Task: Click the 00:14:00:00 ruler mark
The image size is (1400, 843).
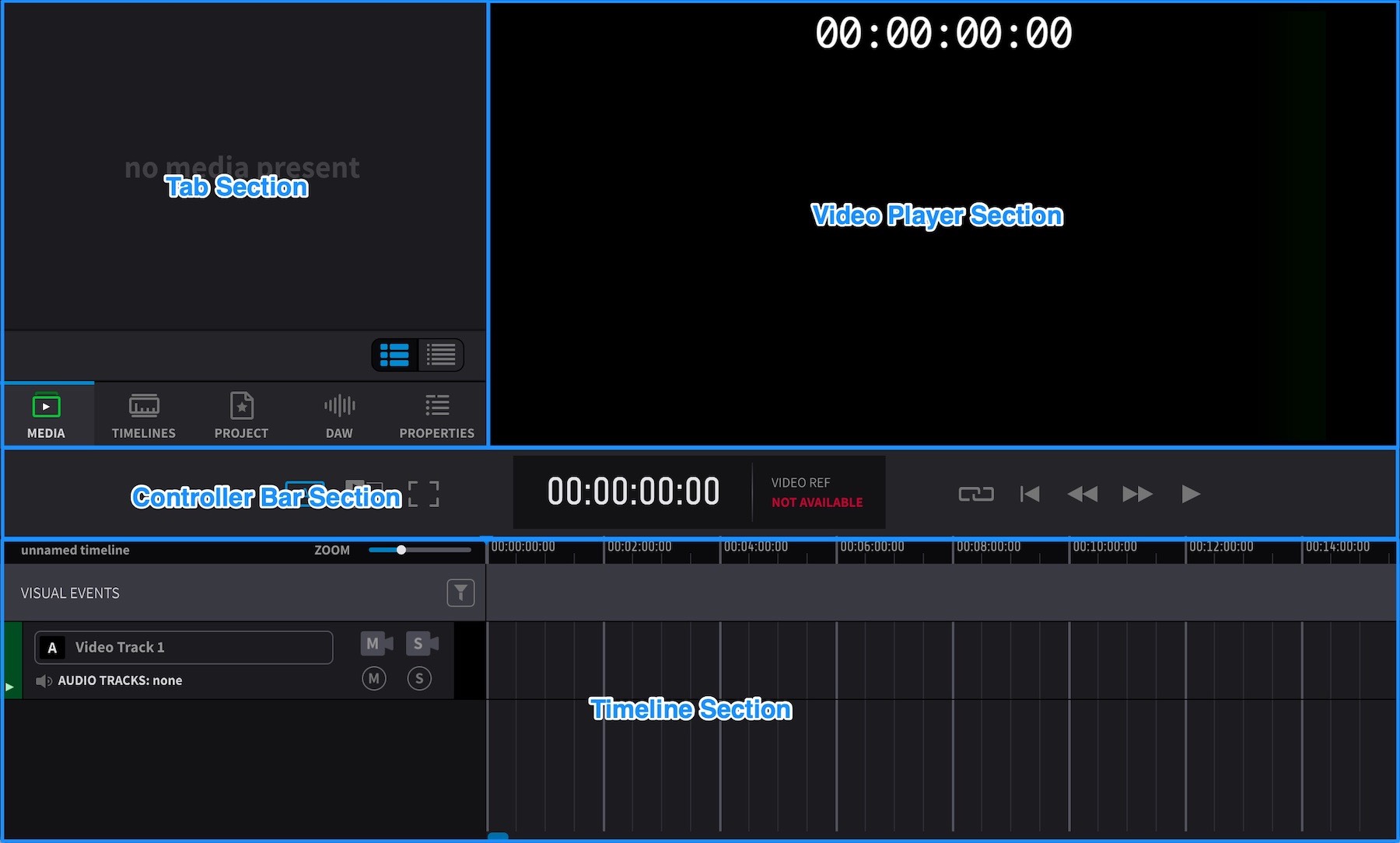Action: point(1338,547)
